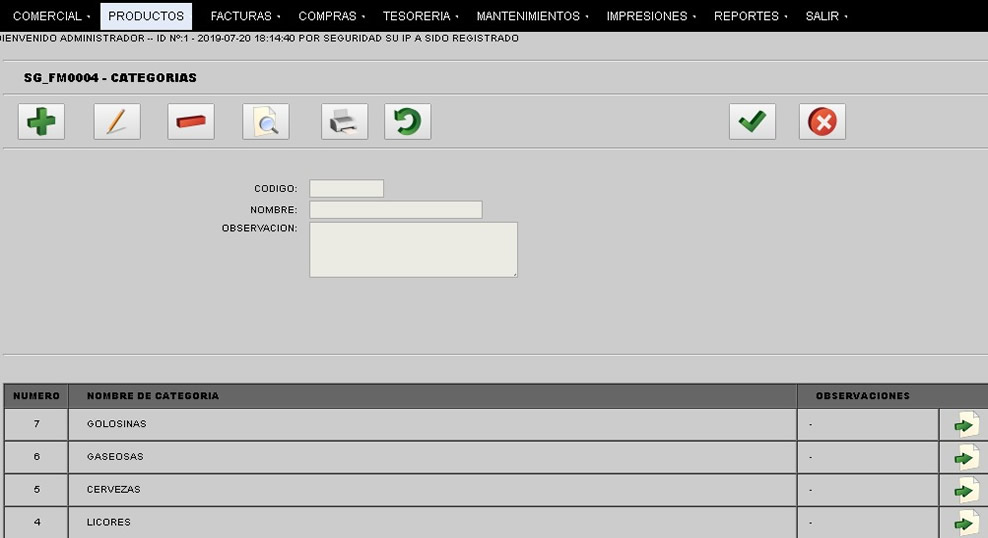Focus the OBSERVACION text area
The height and width of the screenshot is (538, 988).
(413, 249)
